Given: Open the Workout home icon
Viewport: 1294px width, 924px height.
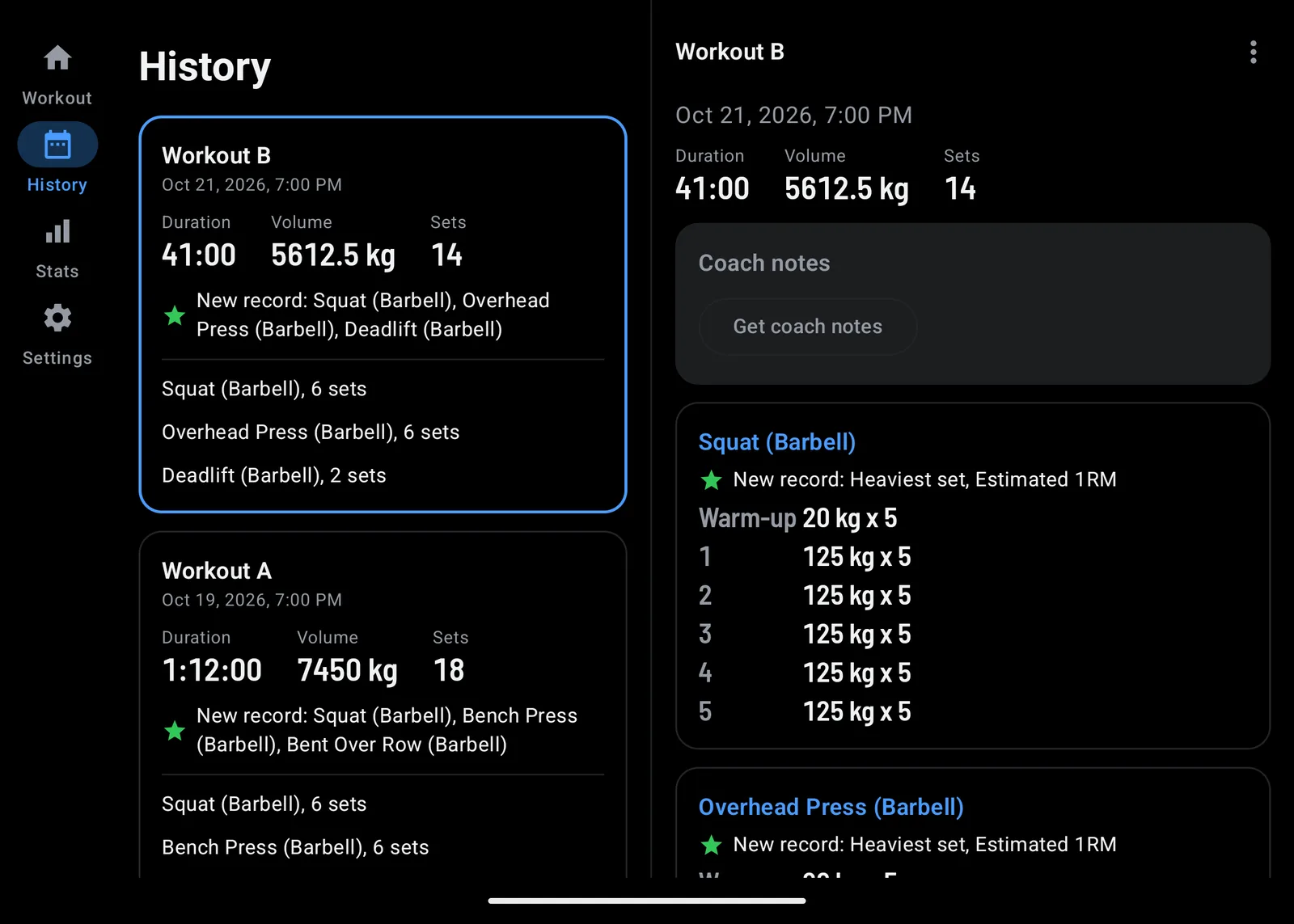Looking at the screenshot, I should (57, 58).
